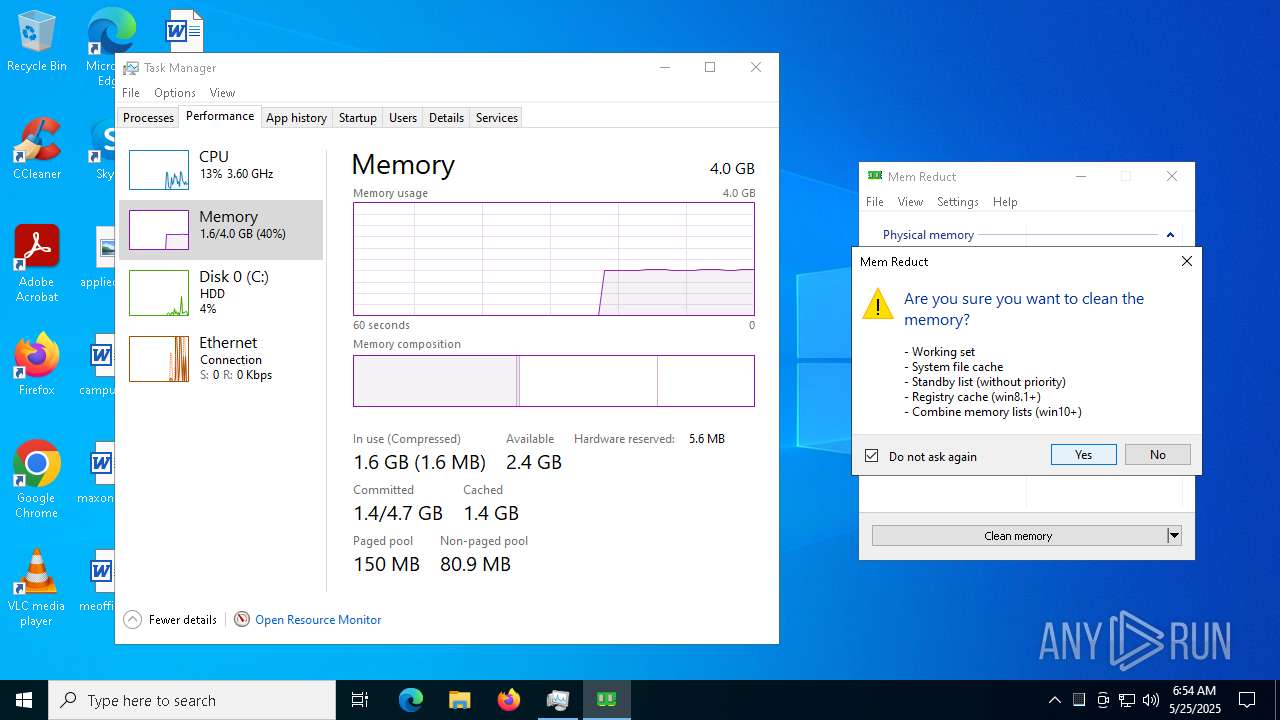Open Resource Monitor link
This screenshot has width=1280, height=720.
[x=318, y=620]
